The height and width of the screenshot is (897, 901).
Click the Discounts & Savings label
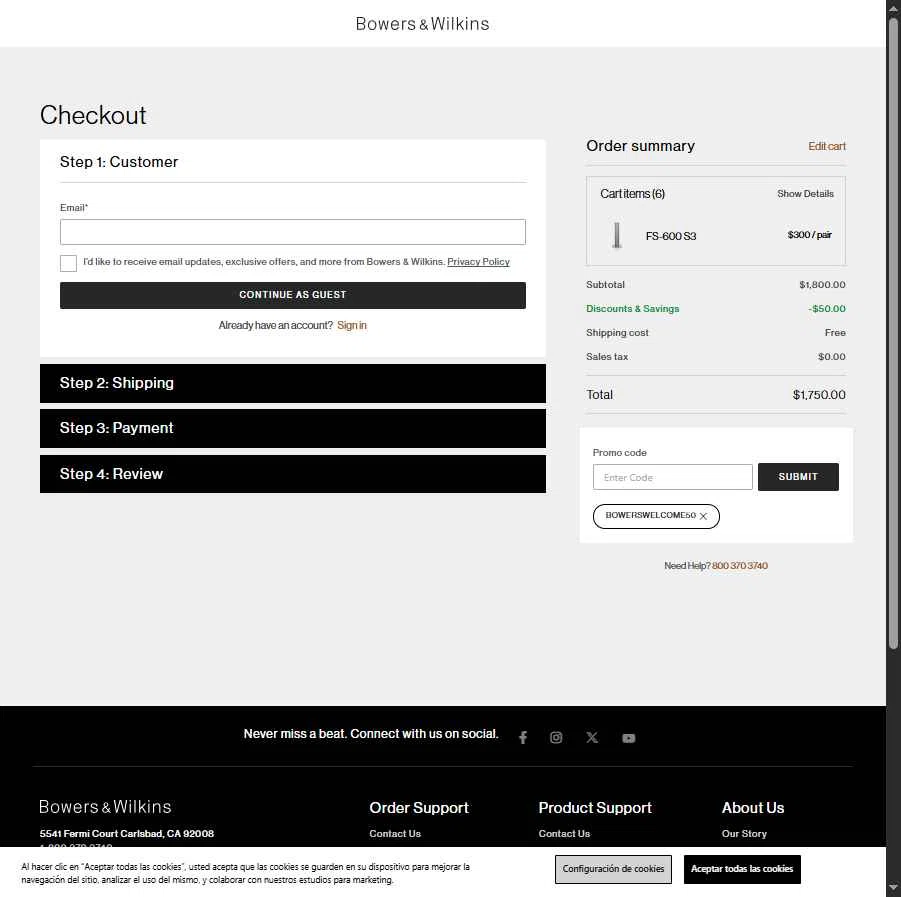[632, 309]
